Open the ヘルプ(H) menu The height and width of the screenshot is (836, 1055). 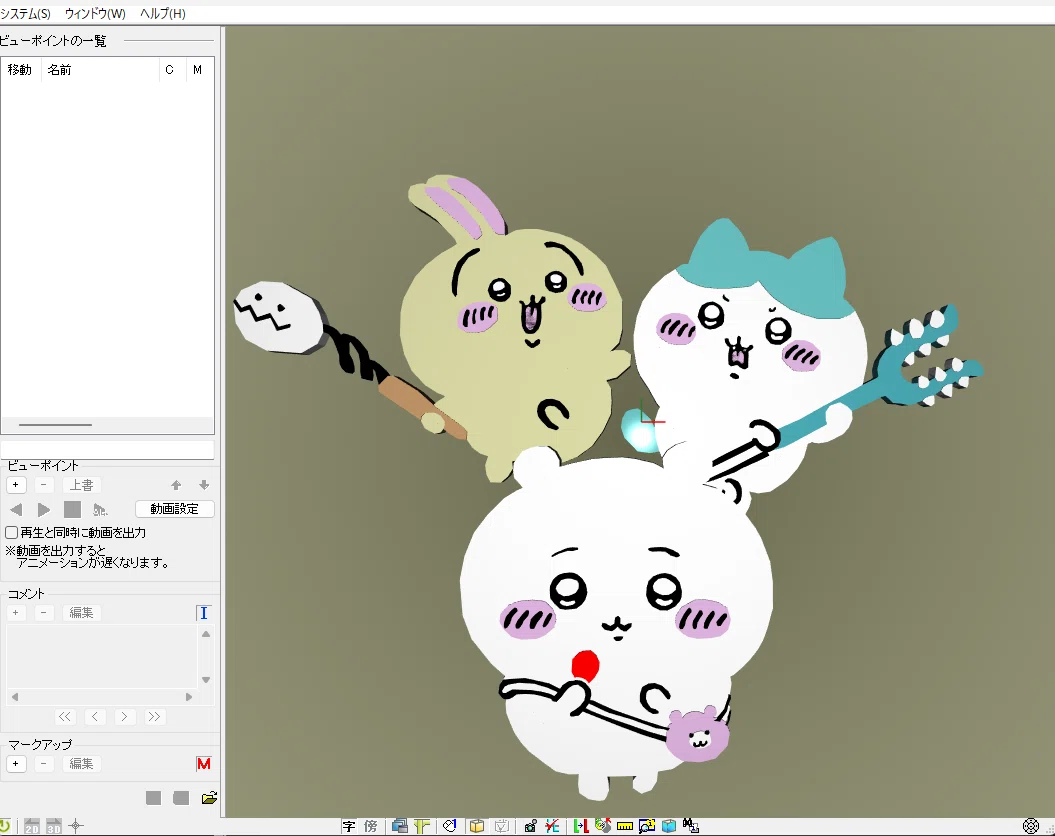pyautogui.click(x=163, y=13)
